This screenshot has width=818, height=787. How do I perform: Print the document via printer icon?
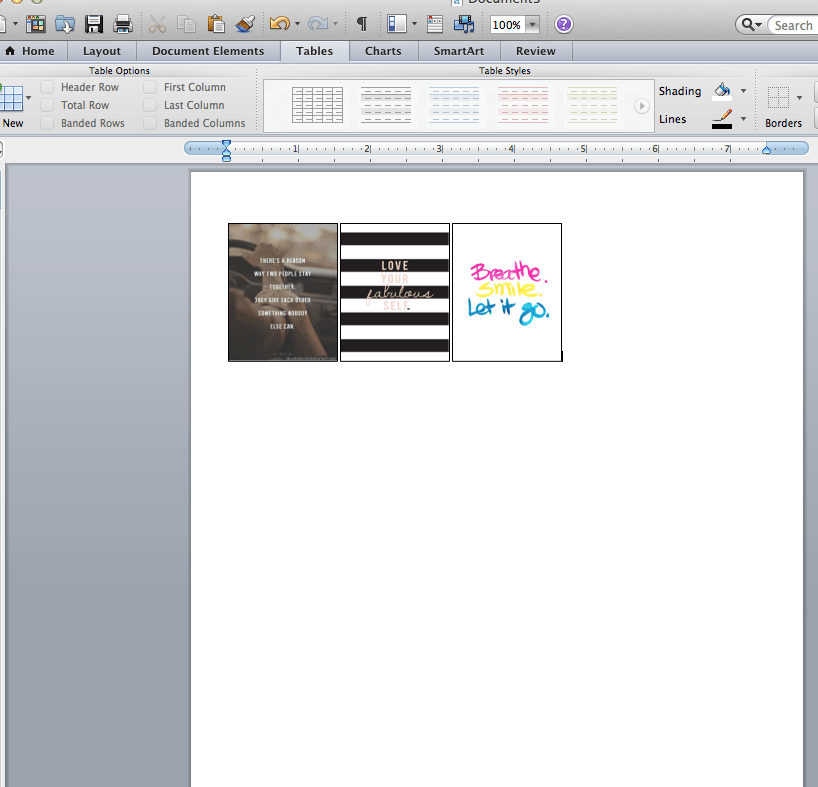click(x=123, y=25)
